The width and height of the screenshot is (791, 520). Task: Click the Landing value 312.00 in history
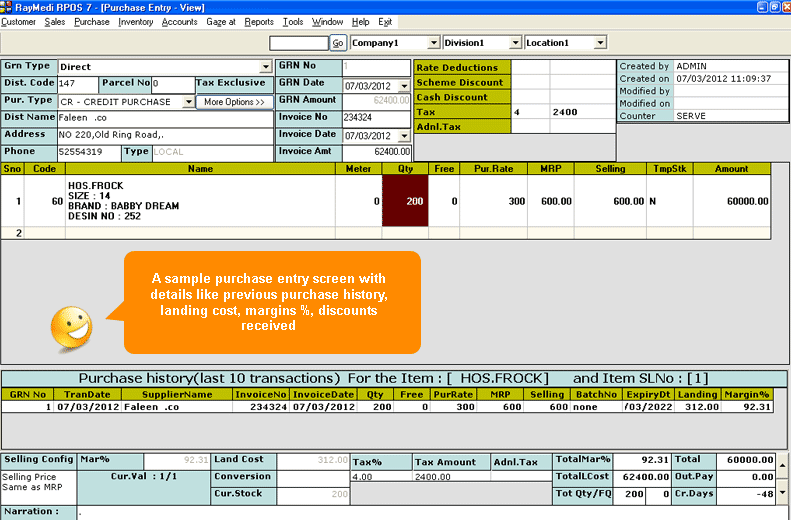[x=698, y=407]
